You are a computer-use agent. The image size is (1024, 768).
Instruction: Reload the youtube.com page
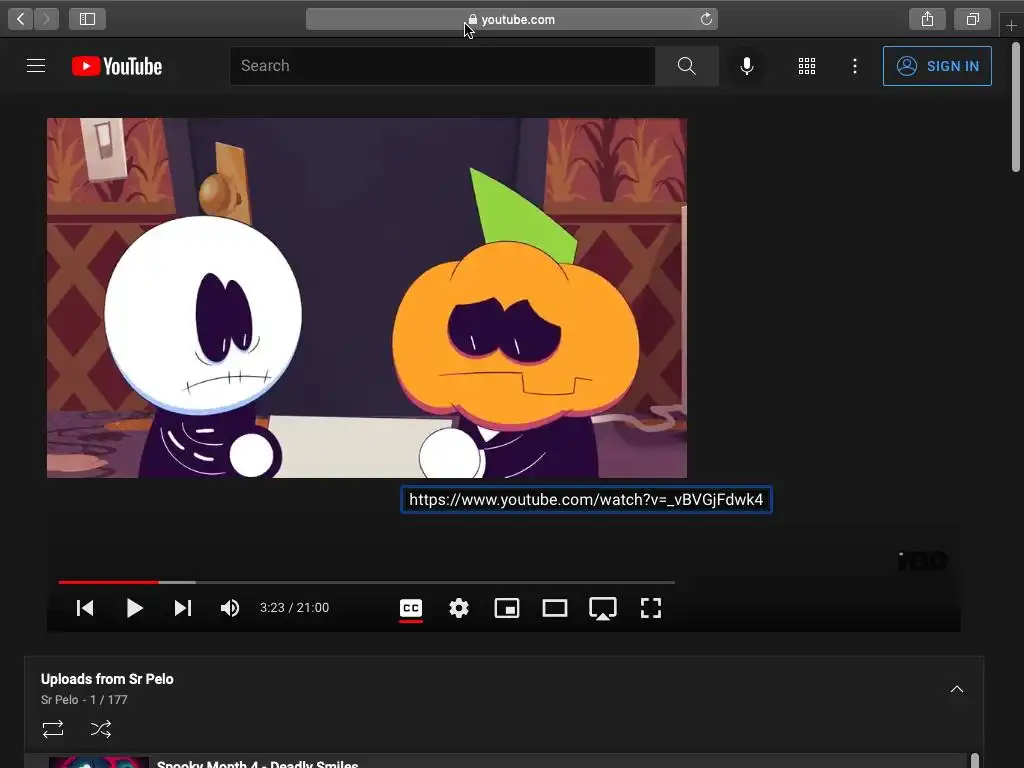click(706, 19)
